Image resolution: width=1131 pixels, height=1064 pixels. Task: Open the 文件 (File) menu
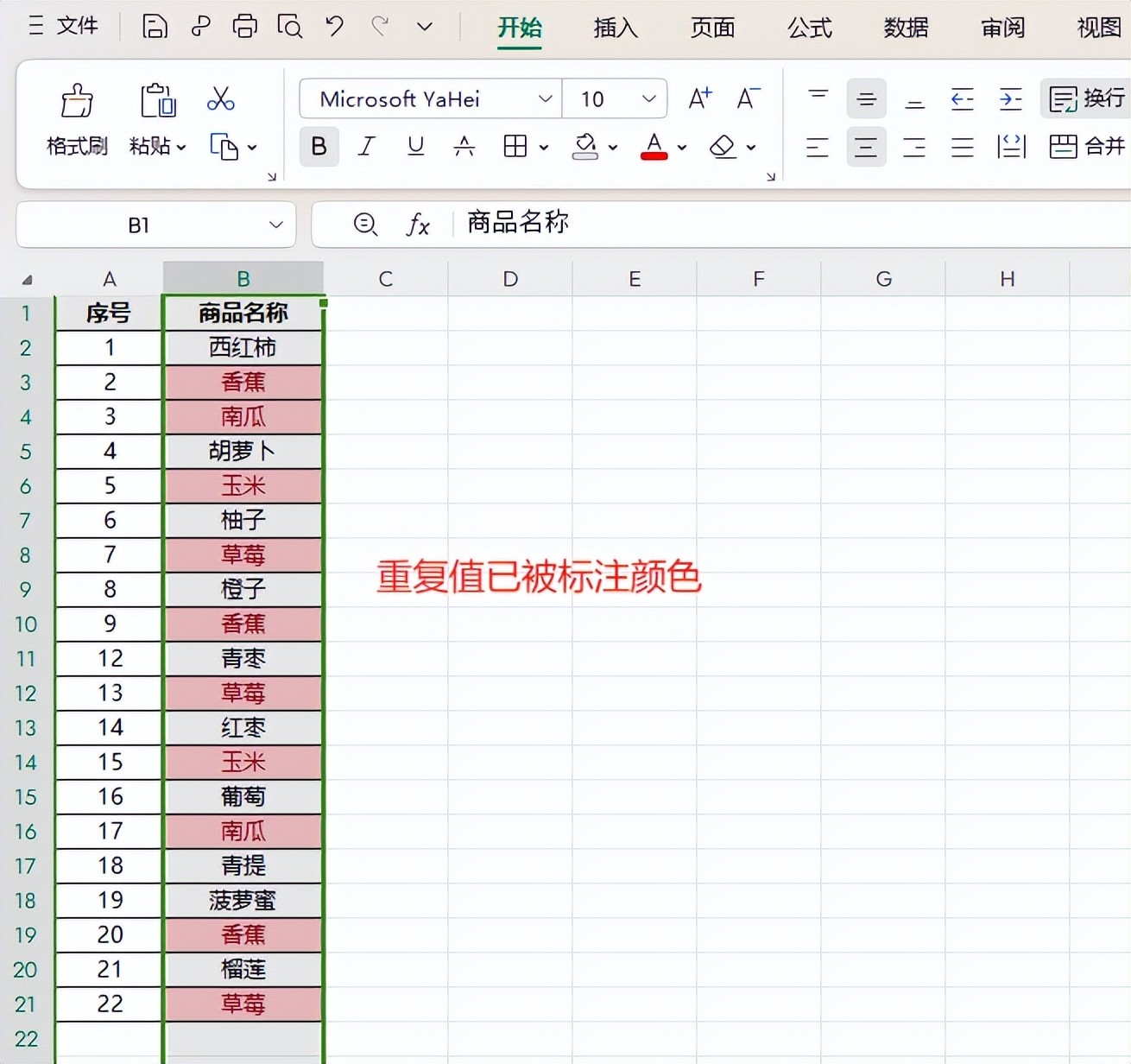click(x=64, y=26)
